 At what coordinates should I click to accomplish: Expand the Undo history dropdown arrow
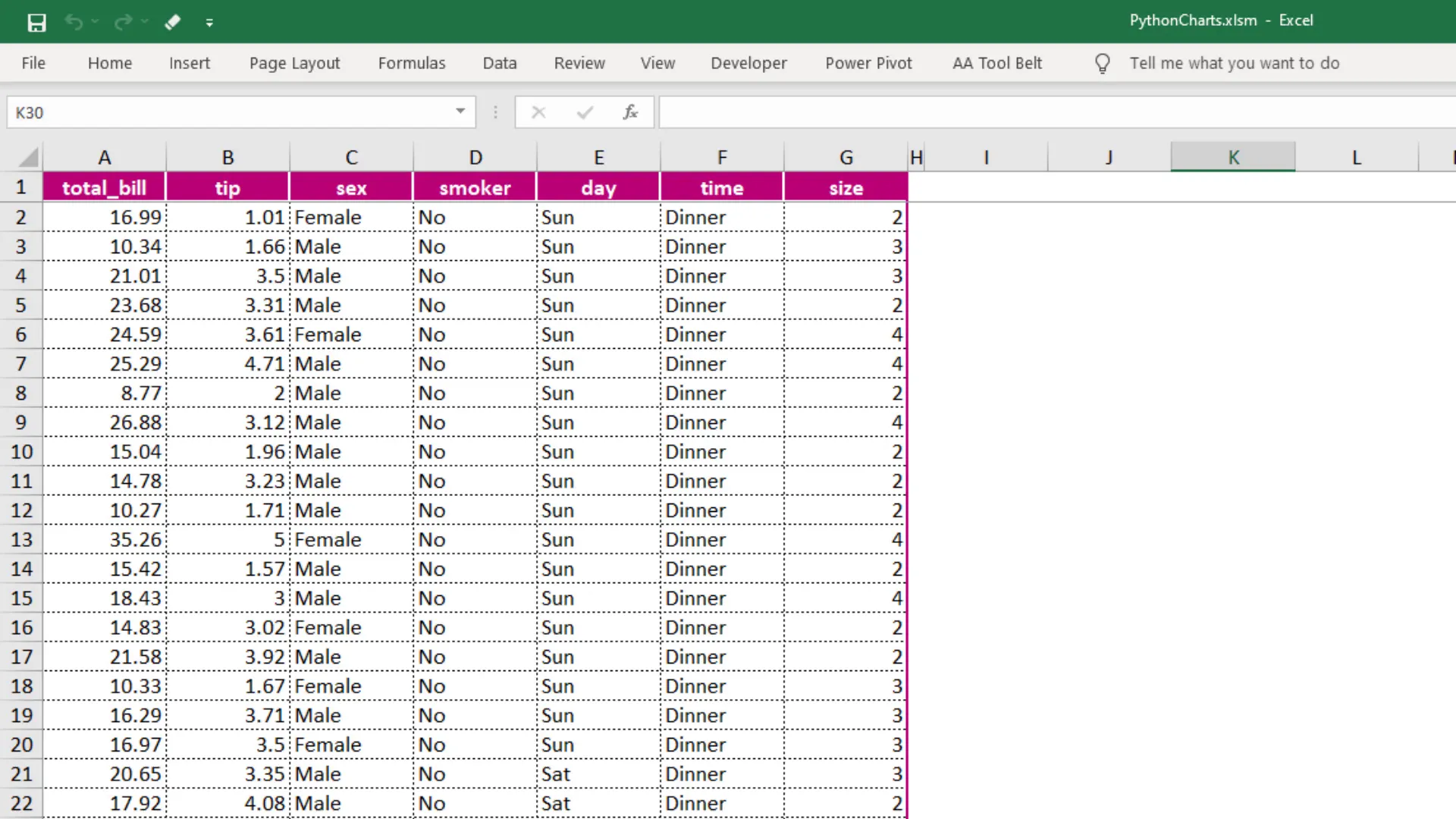(94, 22)
